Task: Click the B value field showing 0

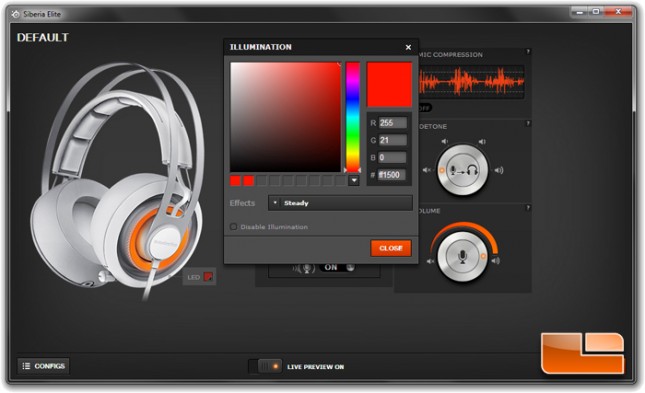Action: tap(392, 158)
